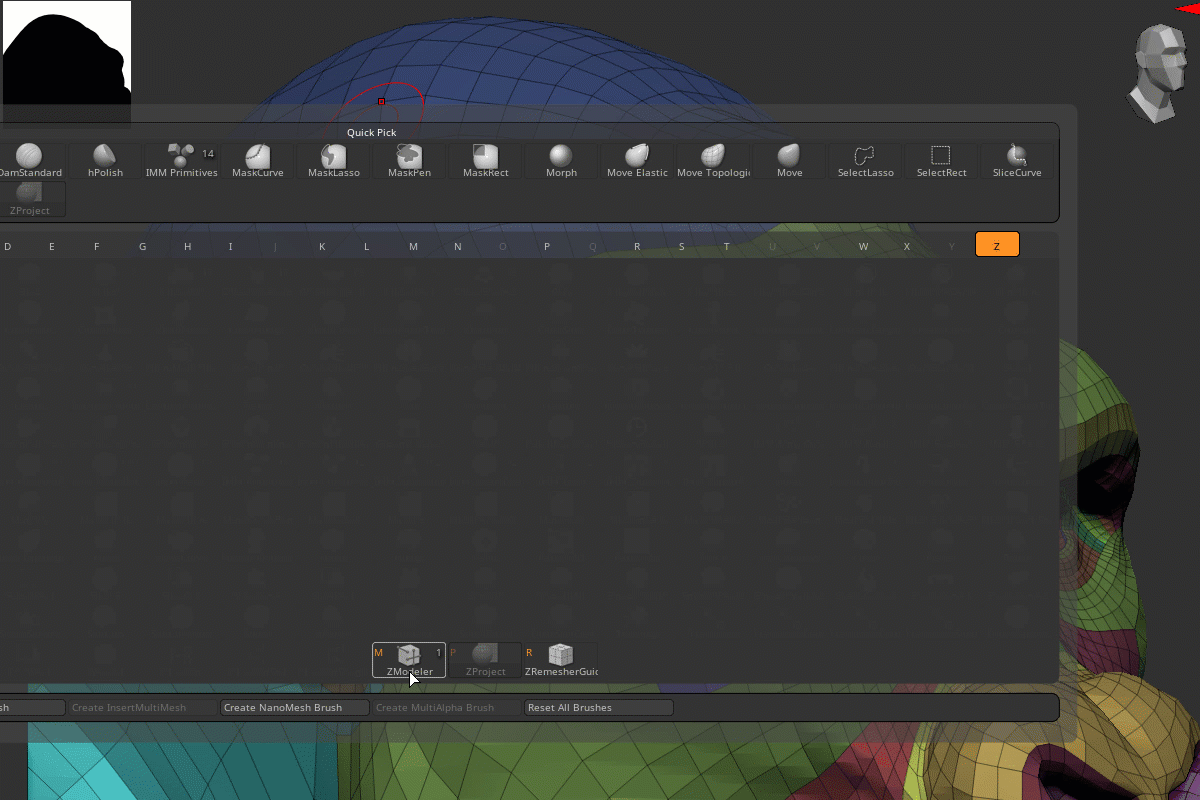The image size is (1200, 800).
Task: Click Create NanoMesh Brush button
Action: (295, 708)
